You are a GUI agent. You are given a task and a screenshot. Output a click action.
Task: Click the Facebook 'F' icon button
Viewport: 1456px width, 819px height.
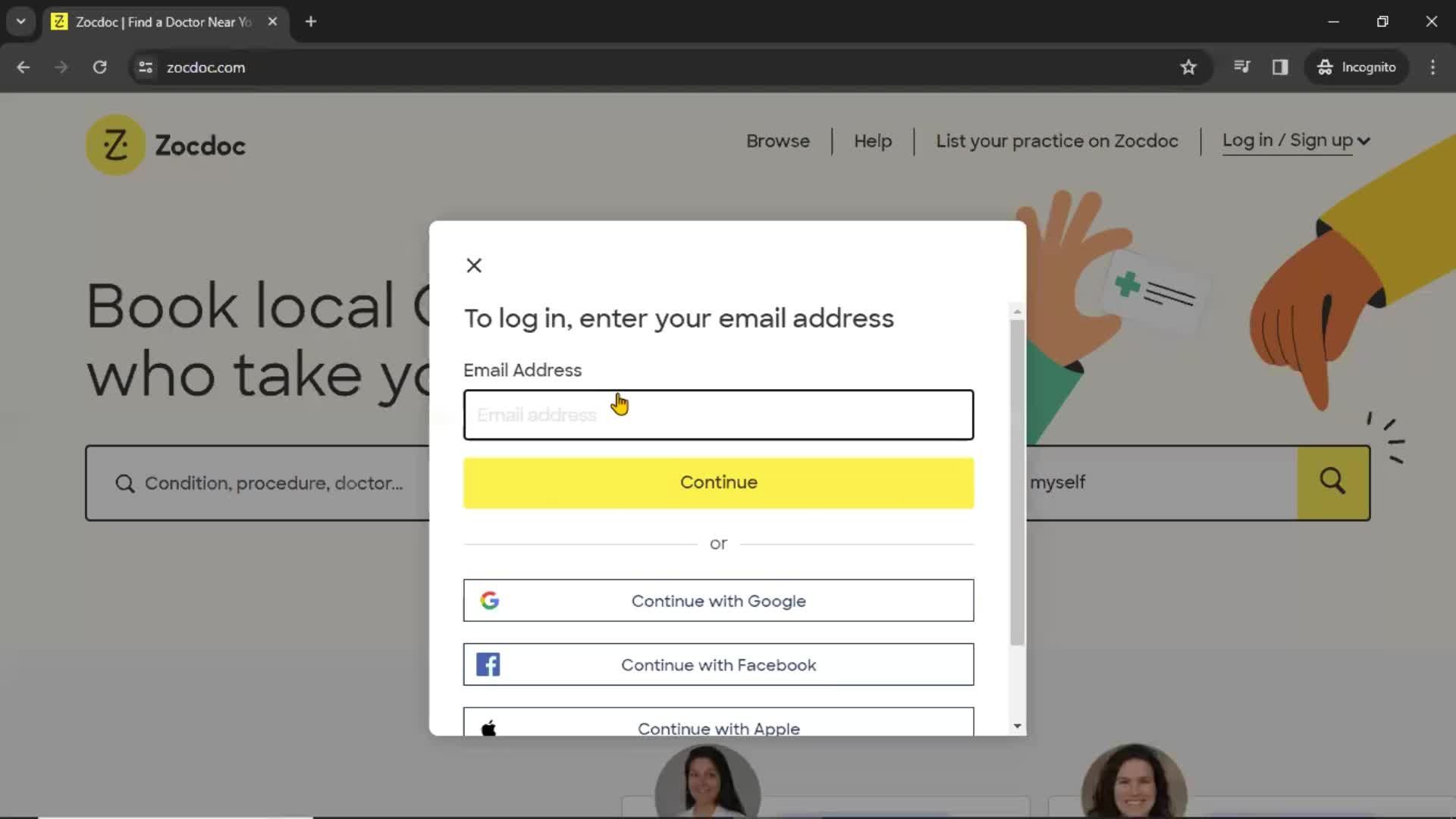(489, 664)
